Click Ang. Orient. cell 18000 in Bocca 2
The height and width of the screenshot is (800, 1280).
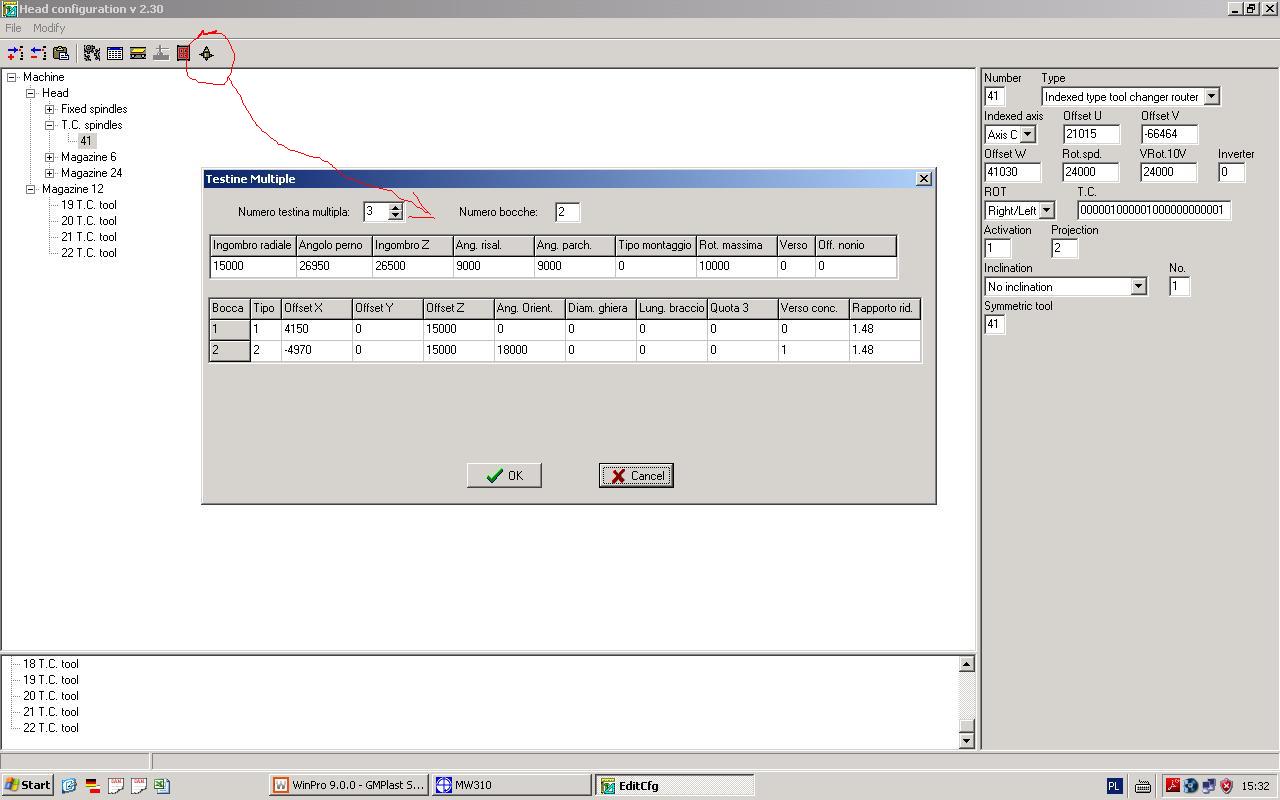click(x=529, y=350)
